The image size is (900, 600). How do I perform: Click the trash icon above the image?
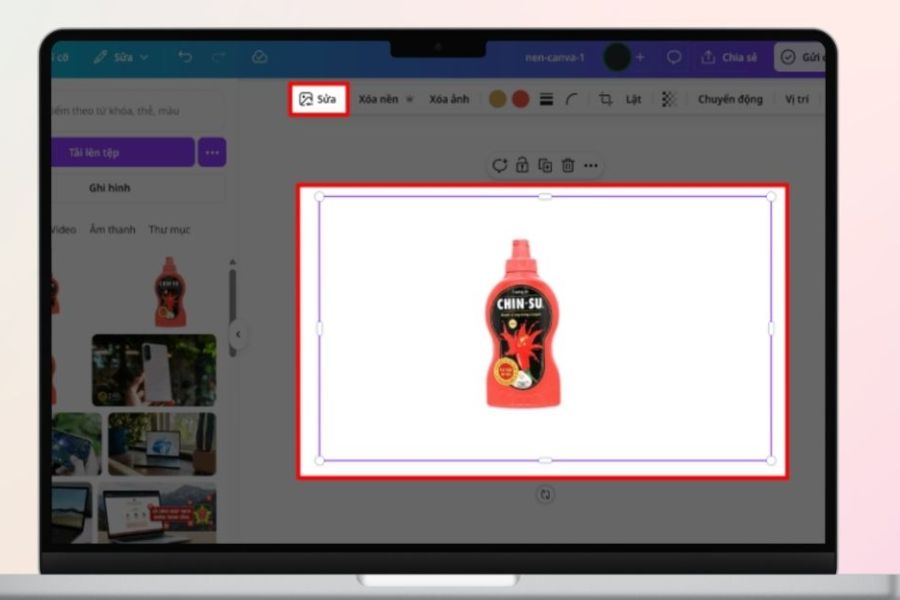[x=568, y=165]
